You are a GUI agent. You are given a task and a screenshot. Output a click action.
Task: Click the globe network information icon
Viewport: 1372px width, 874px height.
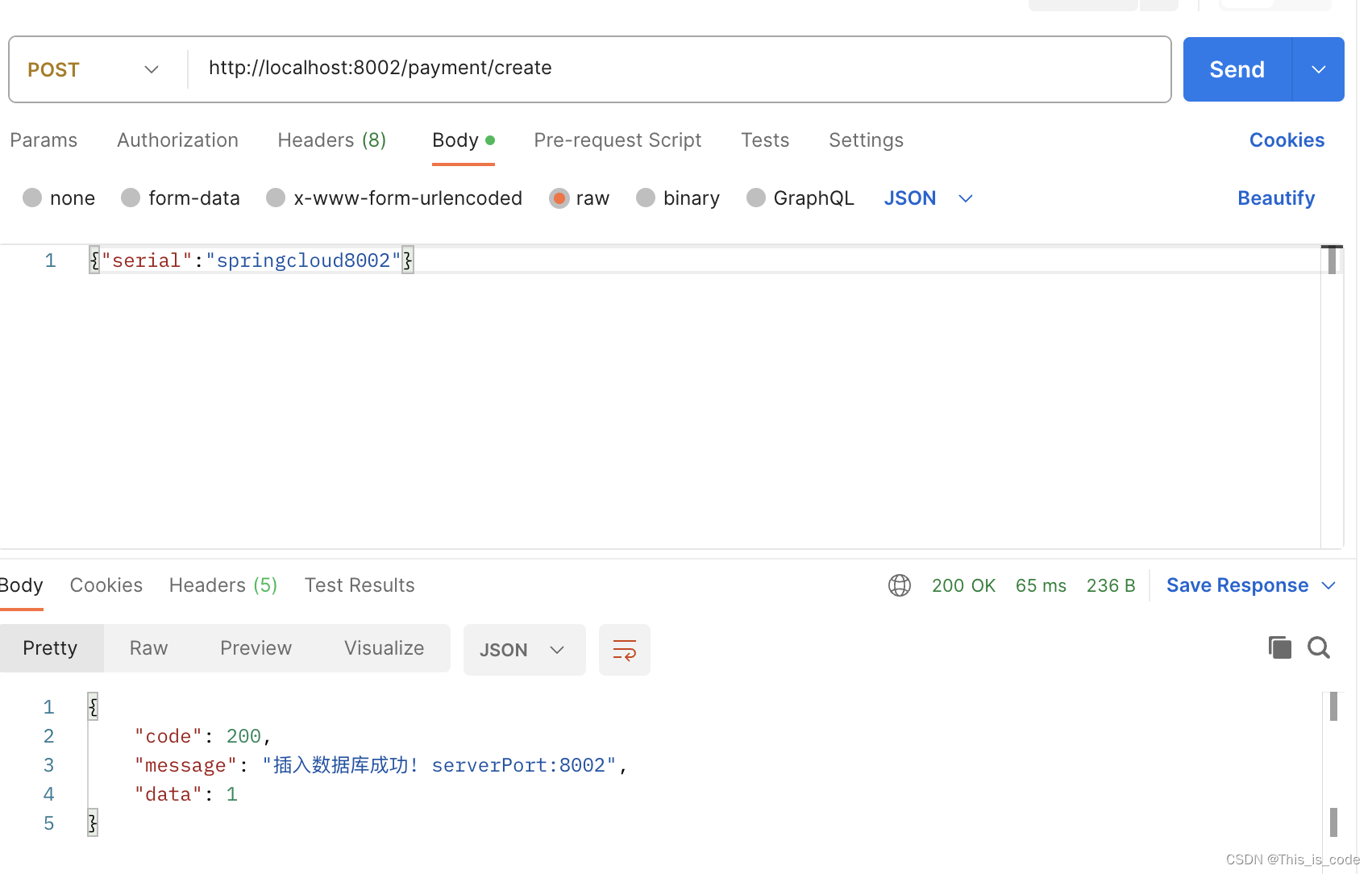[899, 585]
